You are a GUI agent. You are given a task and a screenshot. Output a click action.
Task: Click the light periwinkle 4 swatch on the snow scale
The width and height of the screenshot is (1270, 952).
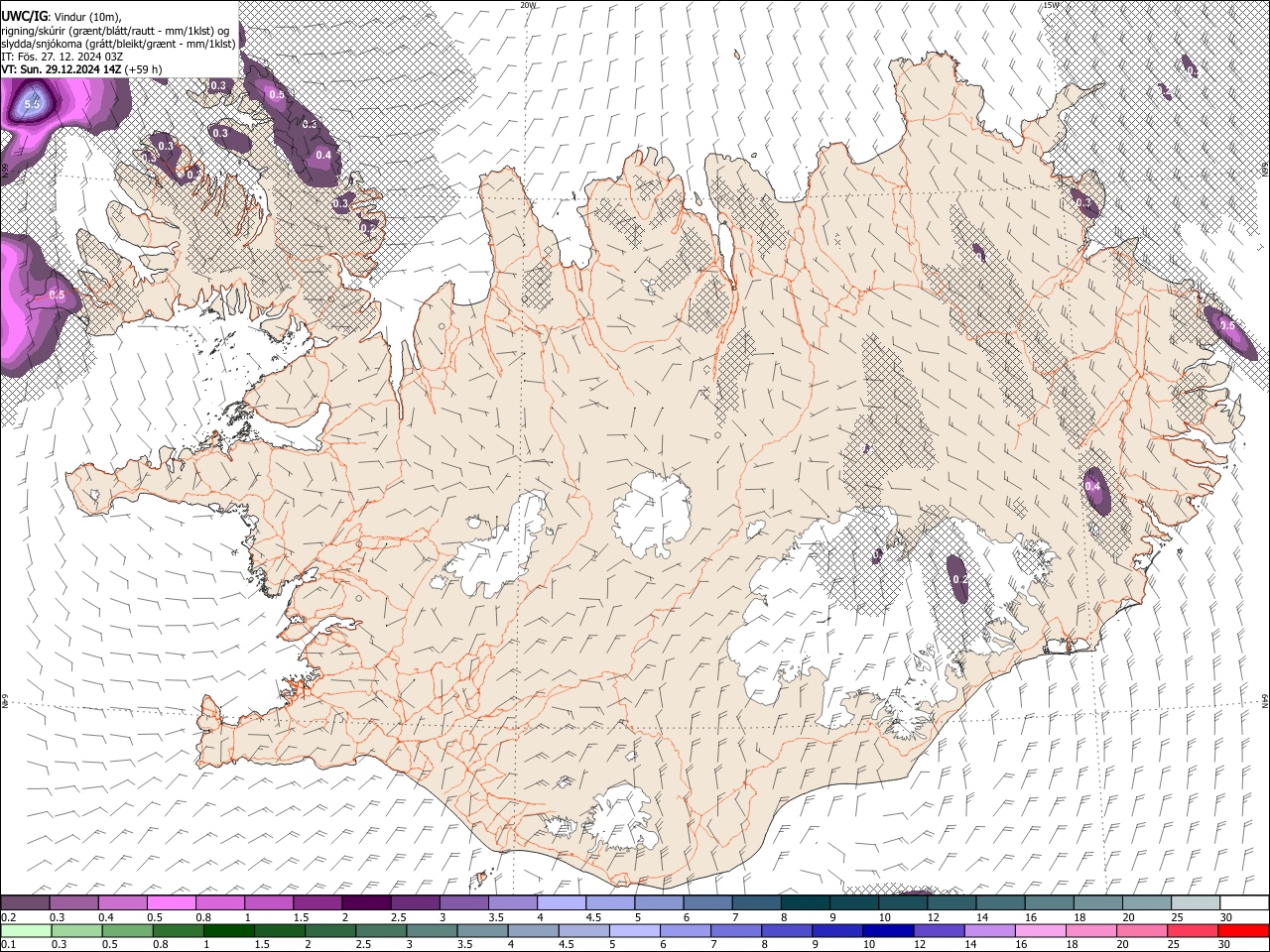click(562, 902)
